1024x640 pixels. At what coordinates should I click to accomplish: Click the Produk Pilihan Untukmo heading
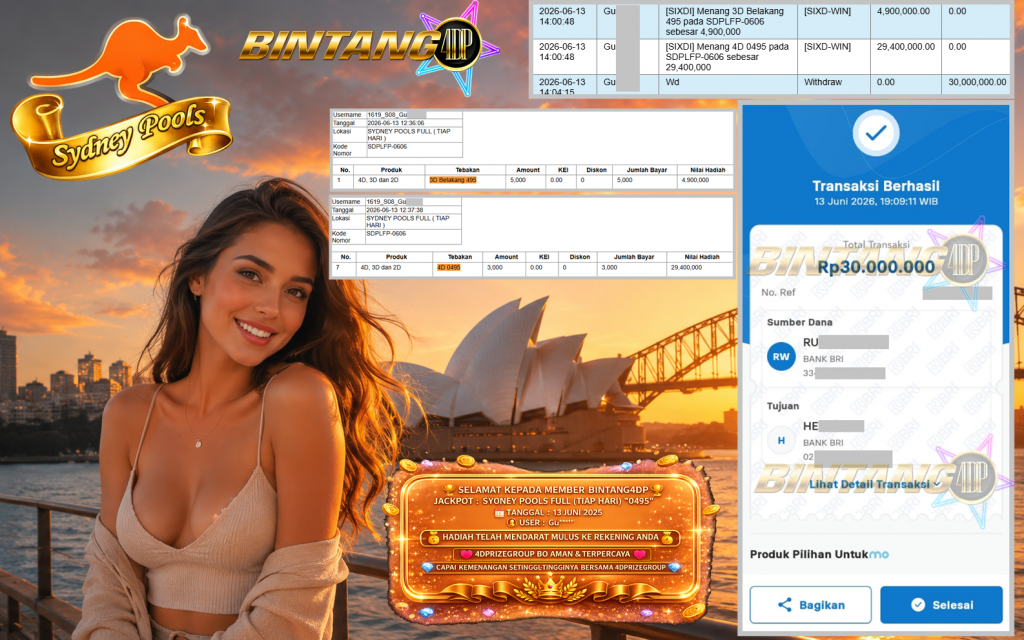(819, 554)
